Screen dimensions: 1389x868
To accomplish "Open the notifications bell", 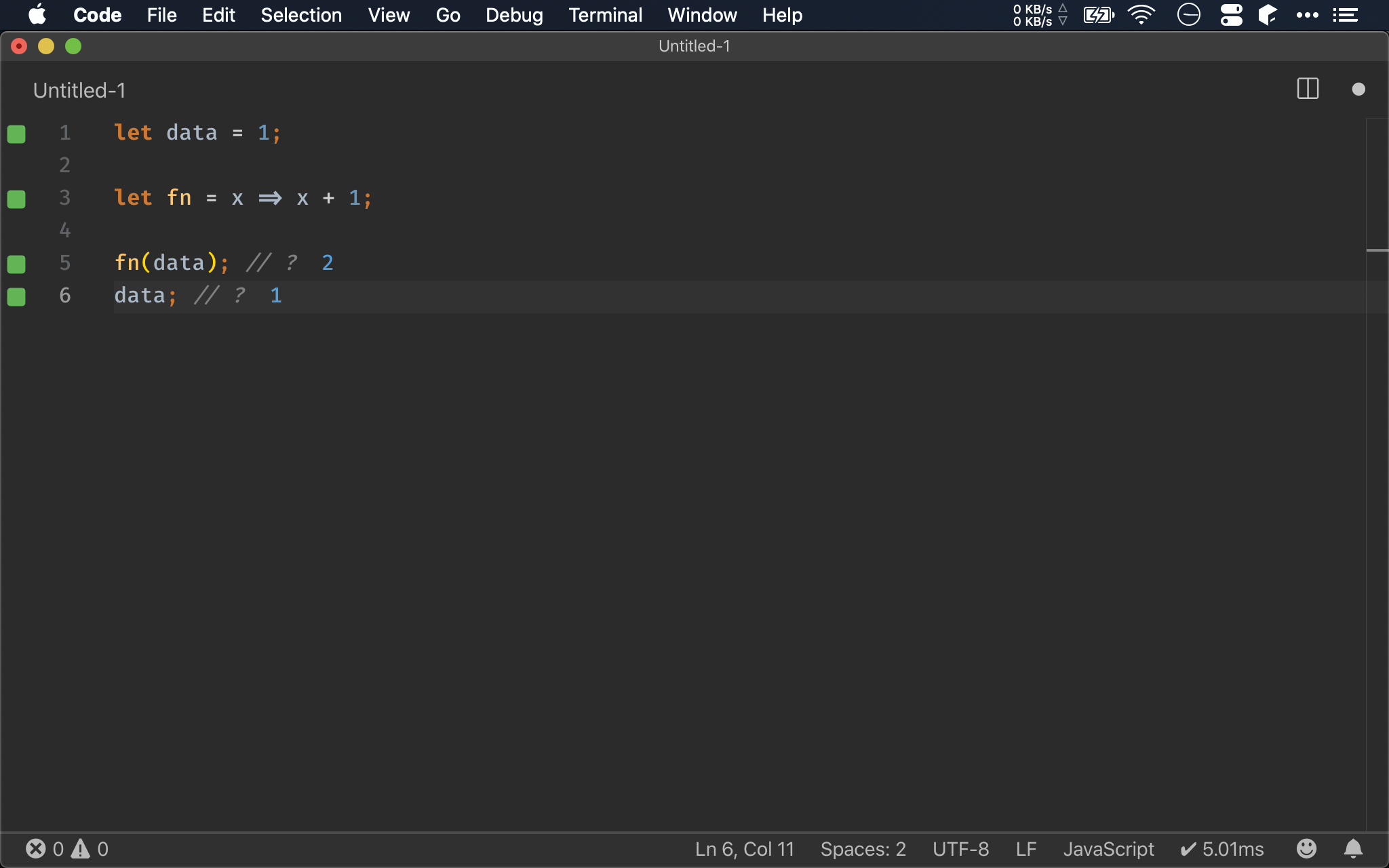I will [1353, 848].
